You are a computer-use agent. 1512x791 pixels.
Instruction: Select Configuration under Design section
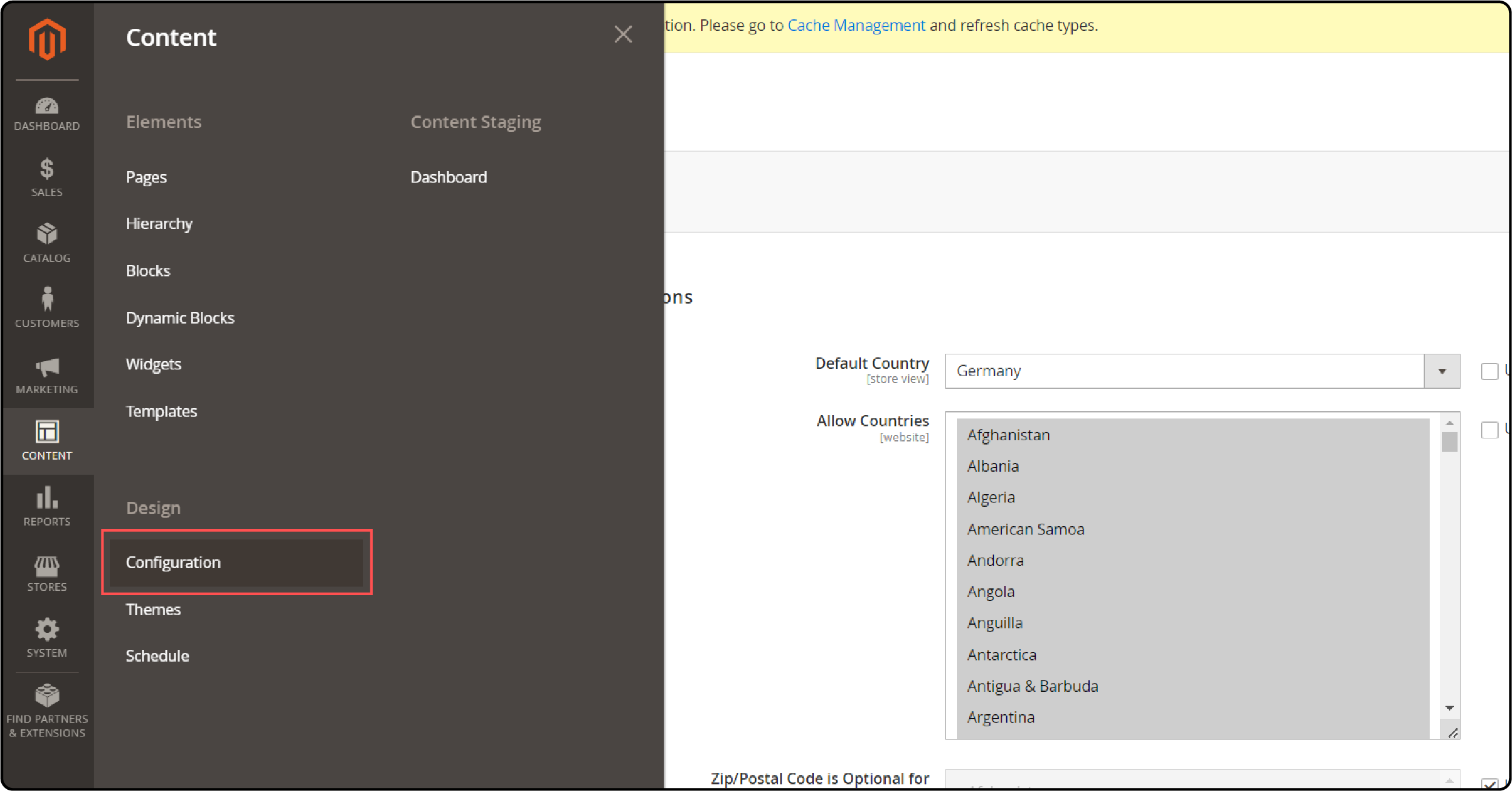coord(172,561)
